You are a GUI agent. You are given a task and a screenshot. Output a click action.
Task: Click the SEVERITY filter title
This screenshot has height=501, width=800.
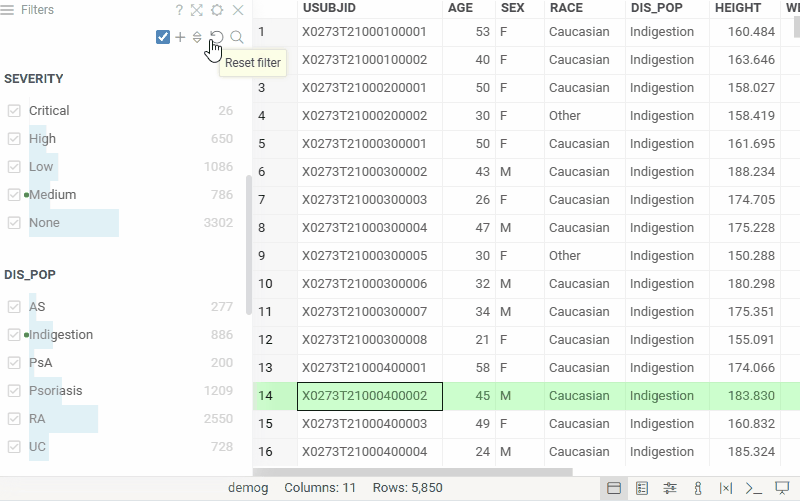click(x=34, y=78)
